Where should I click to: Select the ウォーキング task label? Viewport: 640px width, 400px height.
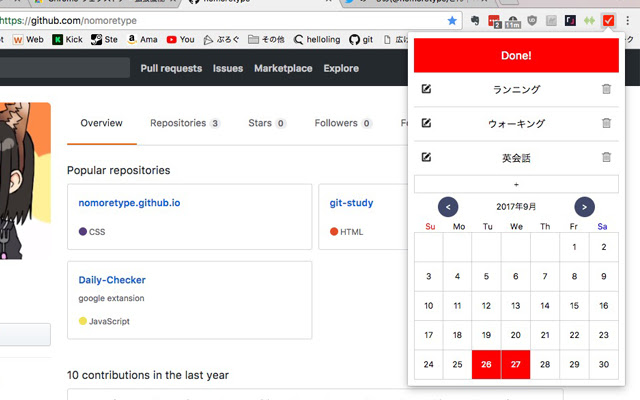tap(516, 124)
